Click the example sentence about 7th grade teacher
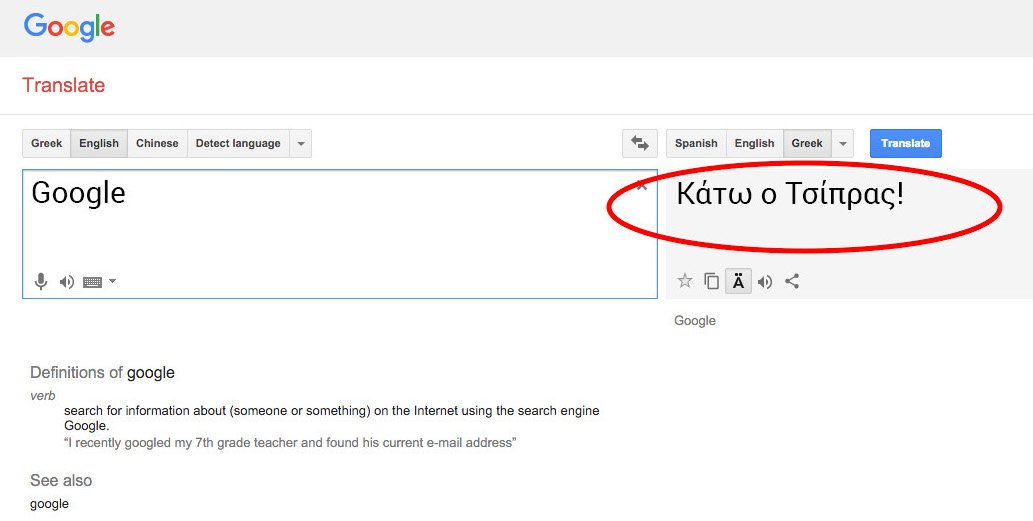The height and width of the screenshot is (521, 1033). (290, 443)
